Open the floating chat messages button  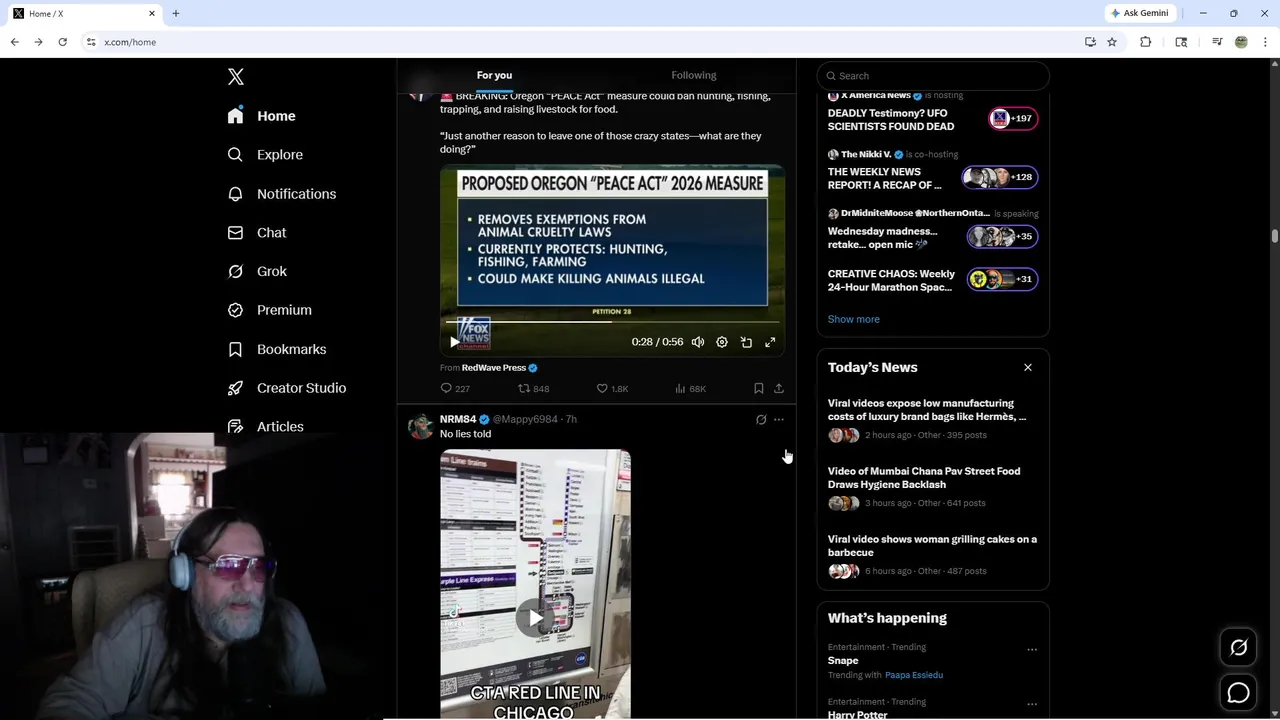1238,692
